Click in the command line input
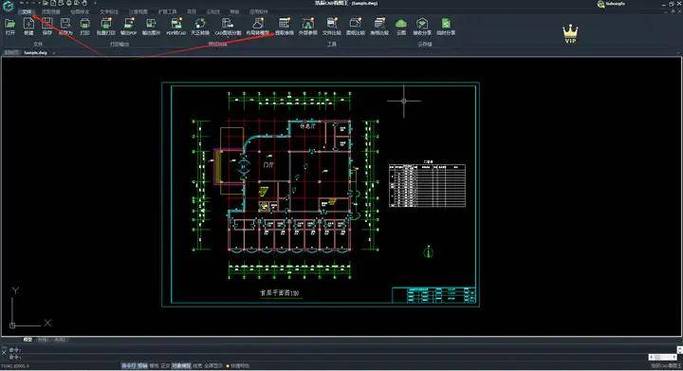The height and width of the screenshot is (371, 683). [340, 357]
